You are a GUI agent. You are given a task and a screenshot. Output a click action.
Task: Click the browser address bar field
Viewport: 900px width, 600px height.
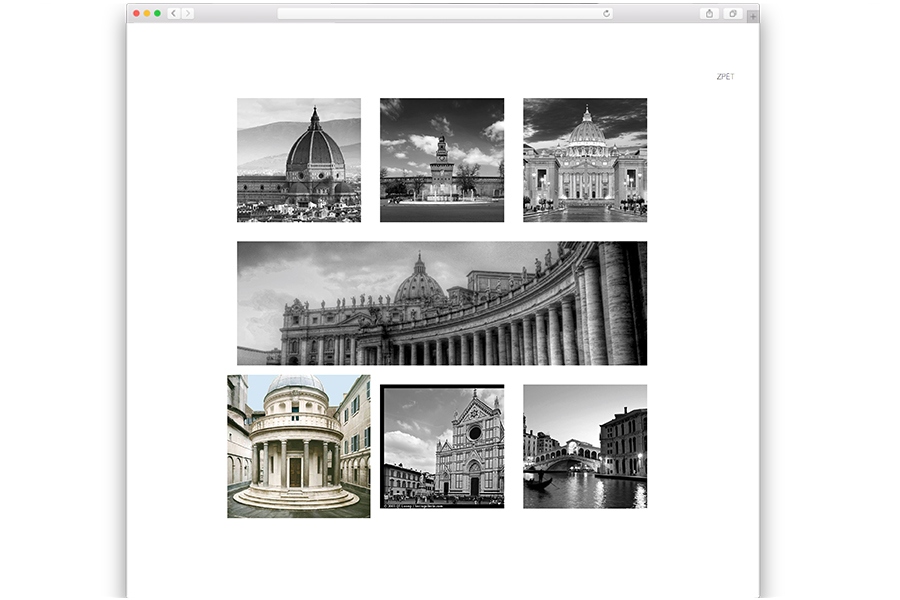click(x=440, y=13)
